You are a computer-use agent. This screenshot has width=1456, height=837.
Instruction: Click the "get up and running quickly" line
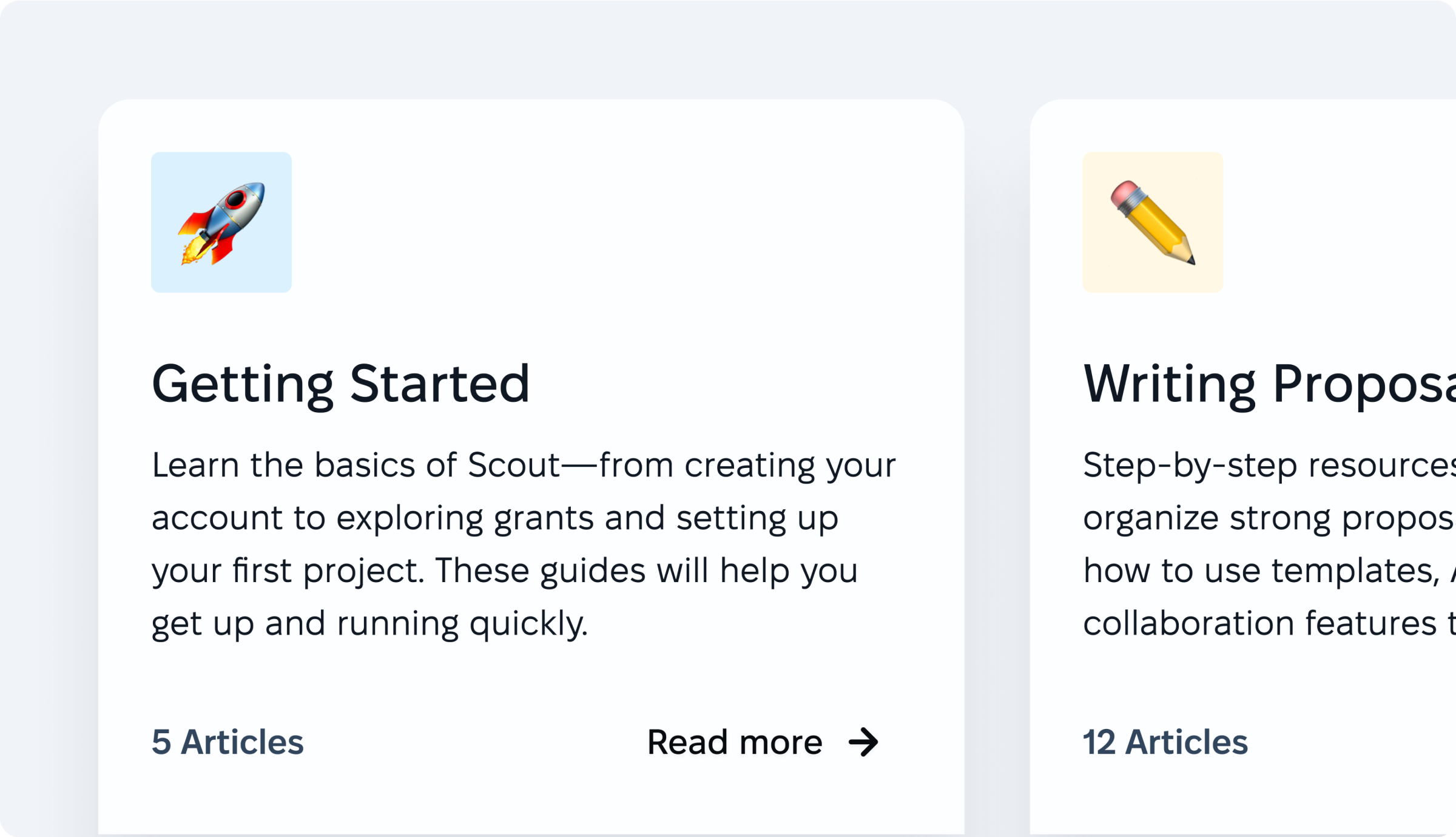pos(369,624)
